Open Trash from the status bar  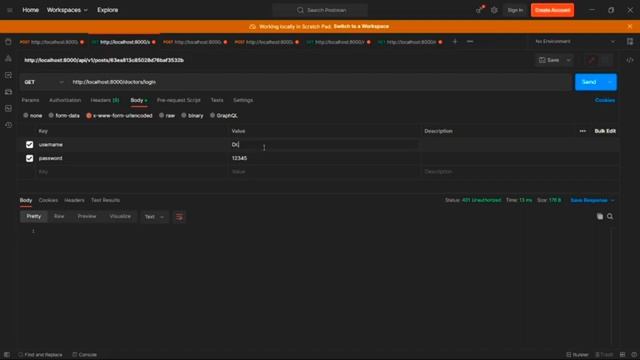point(604,355)
